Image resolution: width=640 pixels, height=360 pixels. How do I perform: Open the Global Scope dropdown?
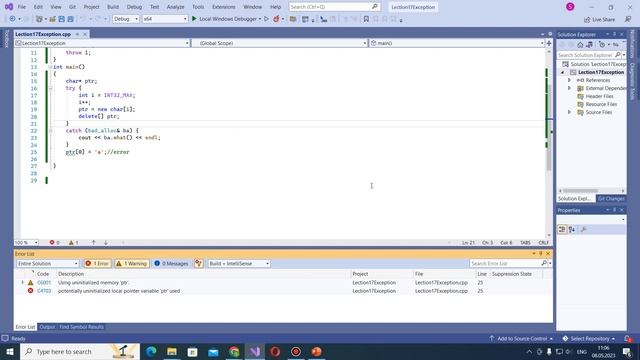pos(279,43)
